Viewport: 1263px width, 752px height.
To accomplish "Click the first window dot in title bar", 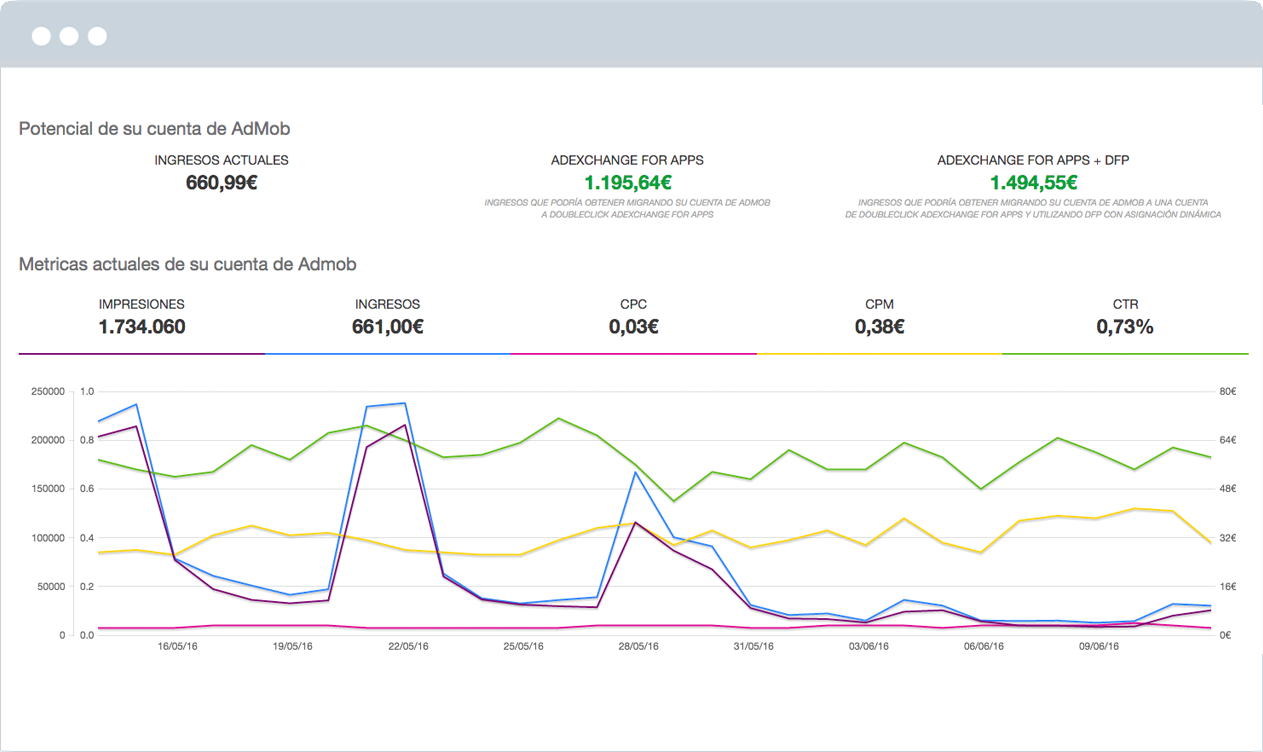I will 41,35.
